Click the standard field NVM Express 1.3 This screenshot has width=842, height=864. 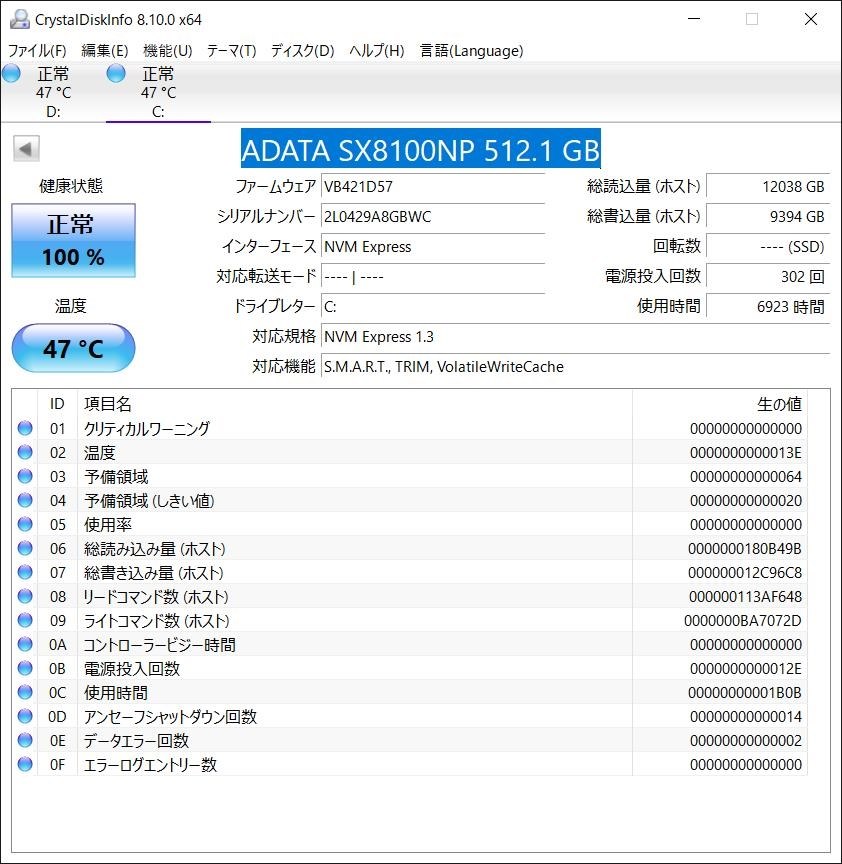[575, 336]
